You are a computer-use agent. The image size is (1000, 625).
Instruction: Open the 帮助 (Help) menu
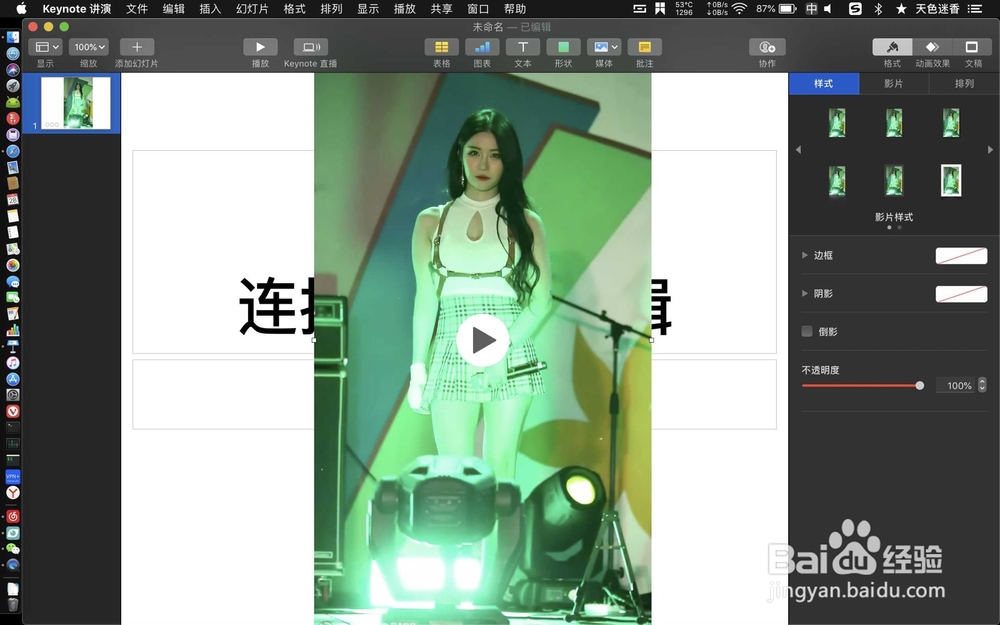point(515,9)
